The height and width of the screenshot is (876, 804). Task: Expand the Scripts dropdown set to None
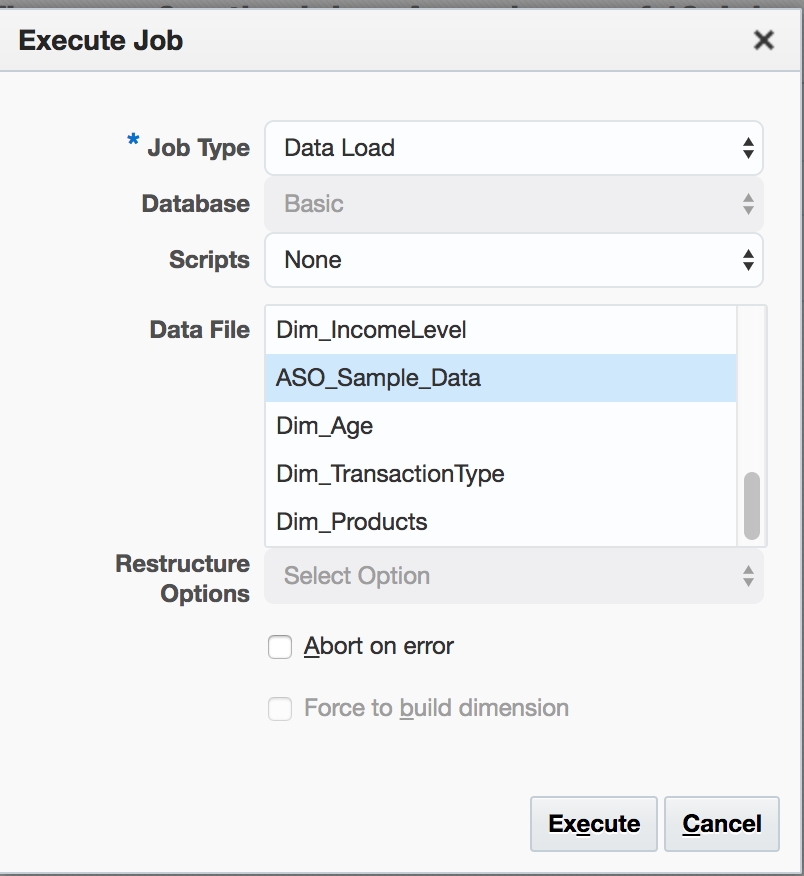click(x=513, y=260)
